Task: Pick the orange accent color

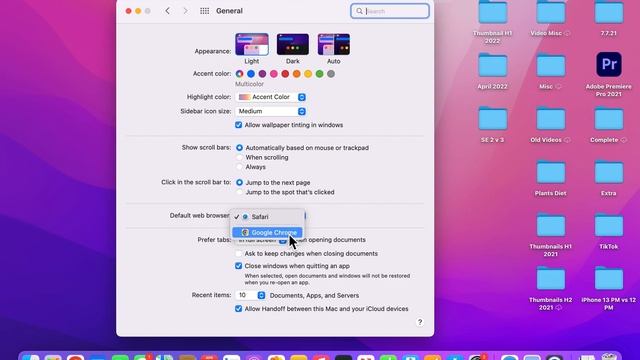Action: coord(296,74)
